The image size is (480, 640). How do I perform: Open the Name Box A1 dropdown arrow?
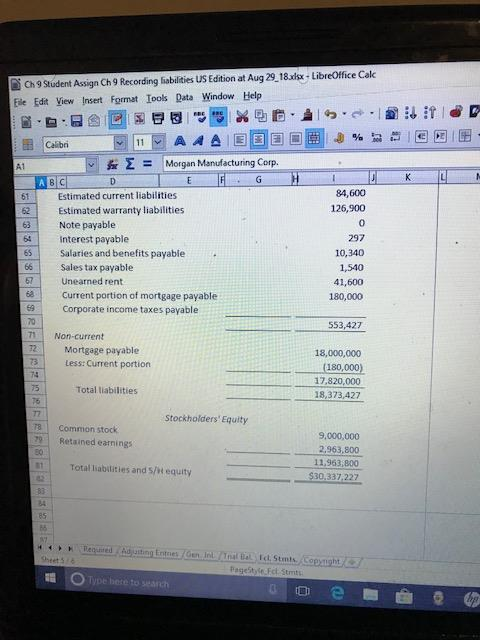click(92, 165)
